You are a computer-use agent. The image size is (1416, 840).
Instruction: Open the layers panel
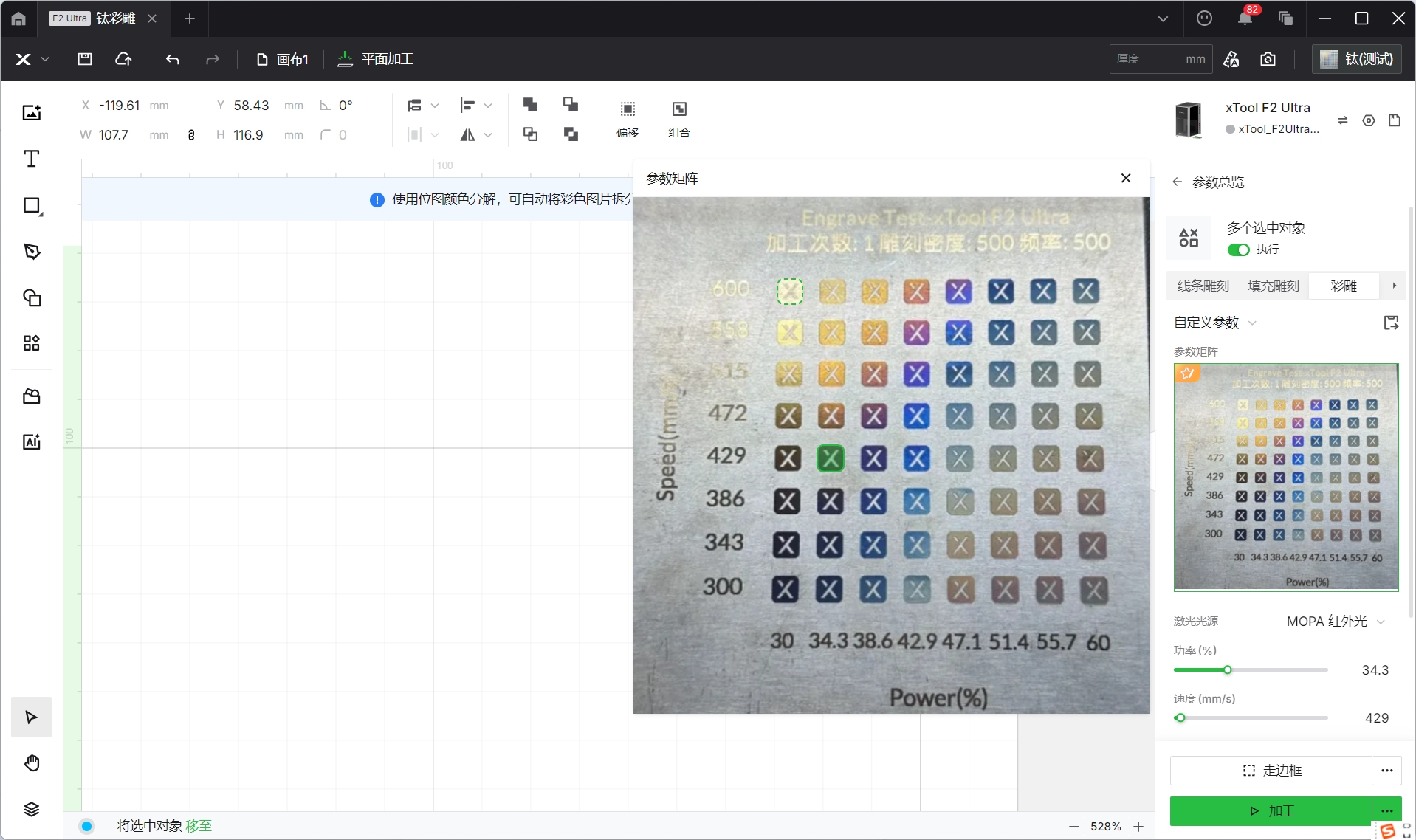pyautogui.click(x=31, y=809)
